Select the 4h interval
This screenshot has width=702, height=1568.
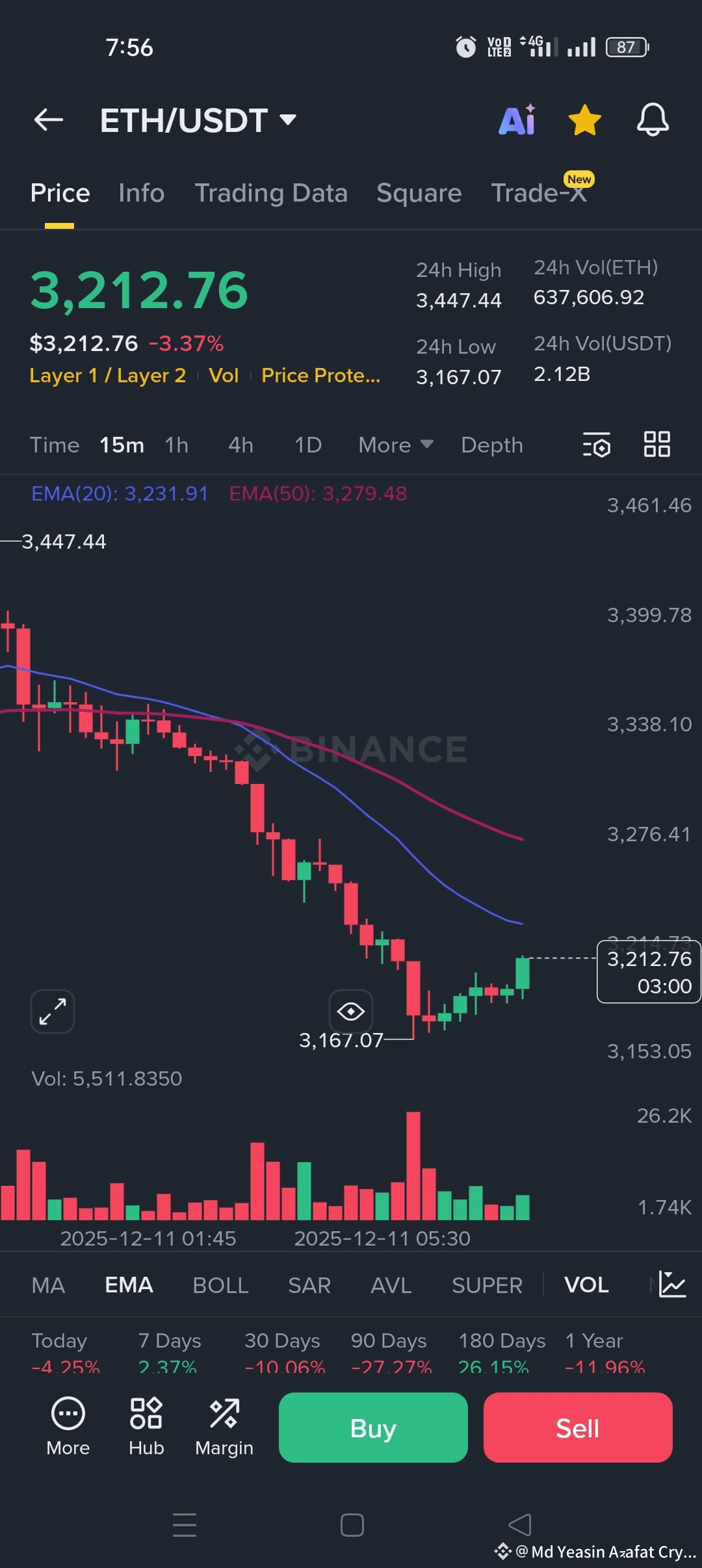click(240, 445)
